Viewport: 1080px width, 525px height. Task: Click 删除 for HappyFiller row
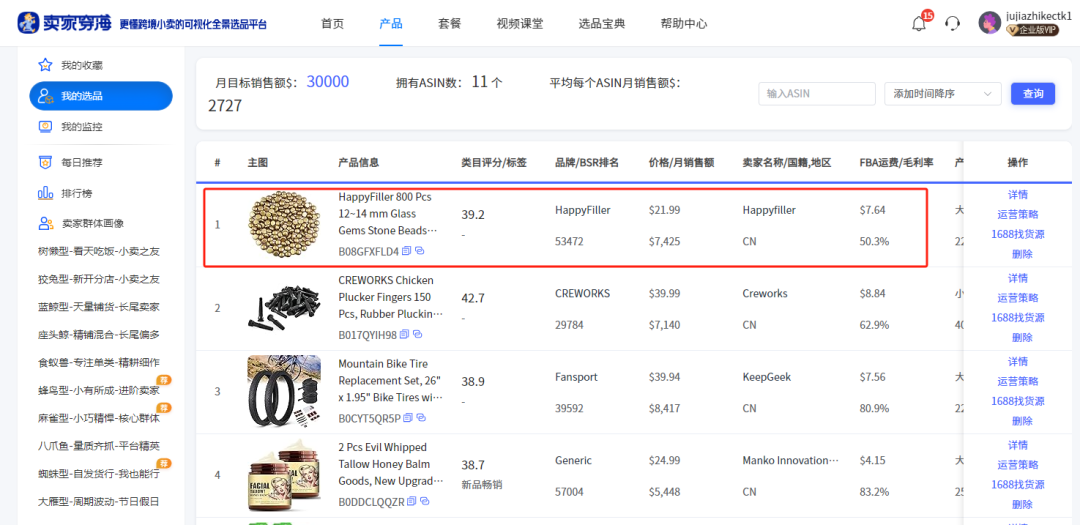[x=1022, y=254]
